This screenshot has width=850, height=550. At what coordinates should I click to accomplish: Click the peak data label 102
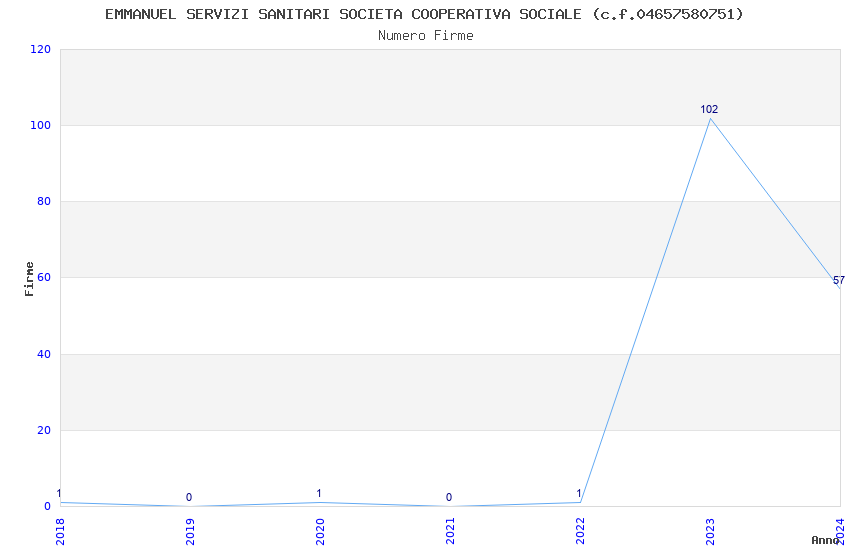(x=709, y=109)
